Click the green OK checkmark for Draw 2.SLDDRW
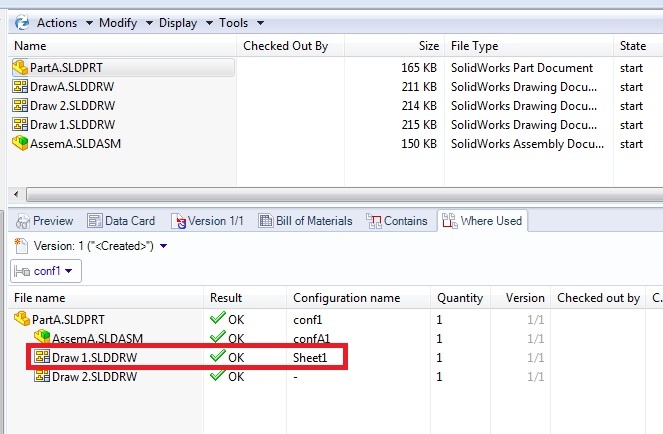663x434 pixels. (x=218, y=375)
